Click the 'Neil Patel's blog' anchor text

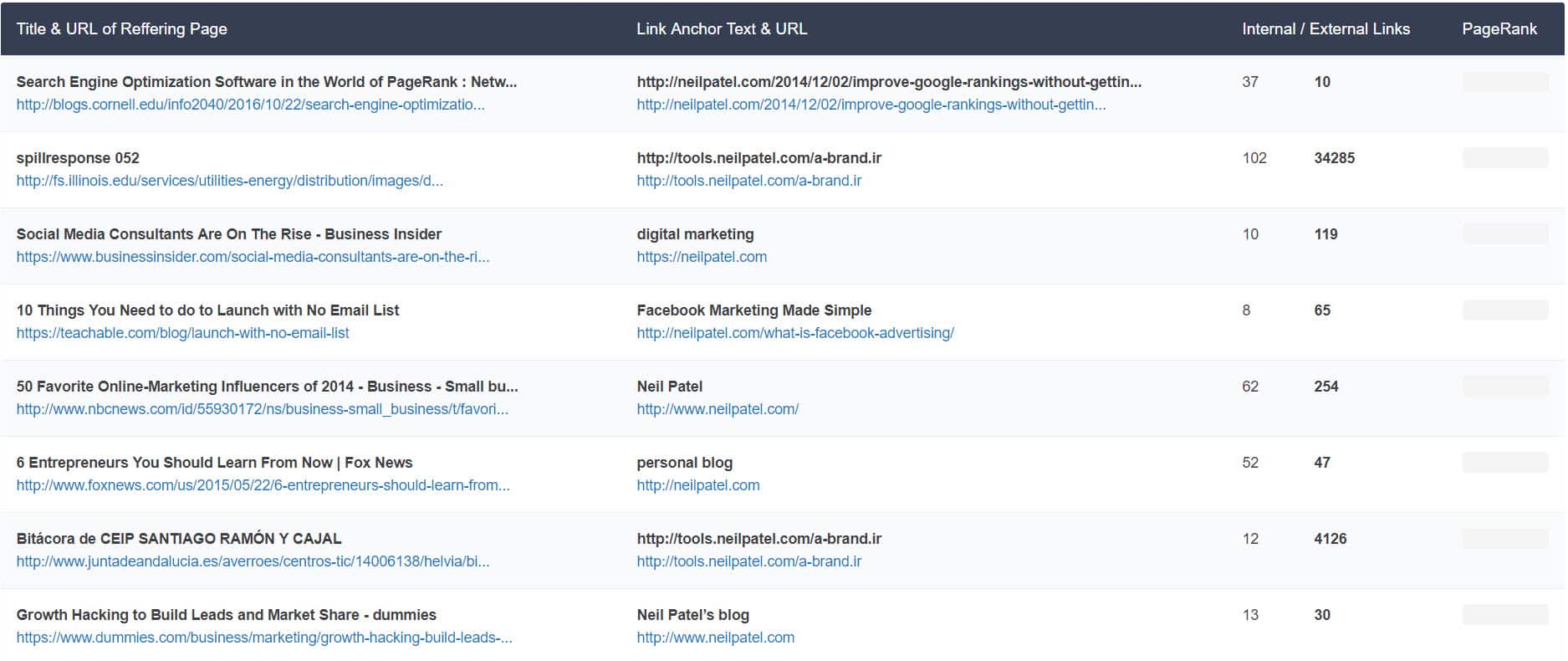click(692, 615)
